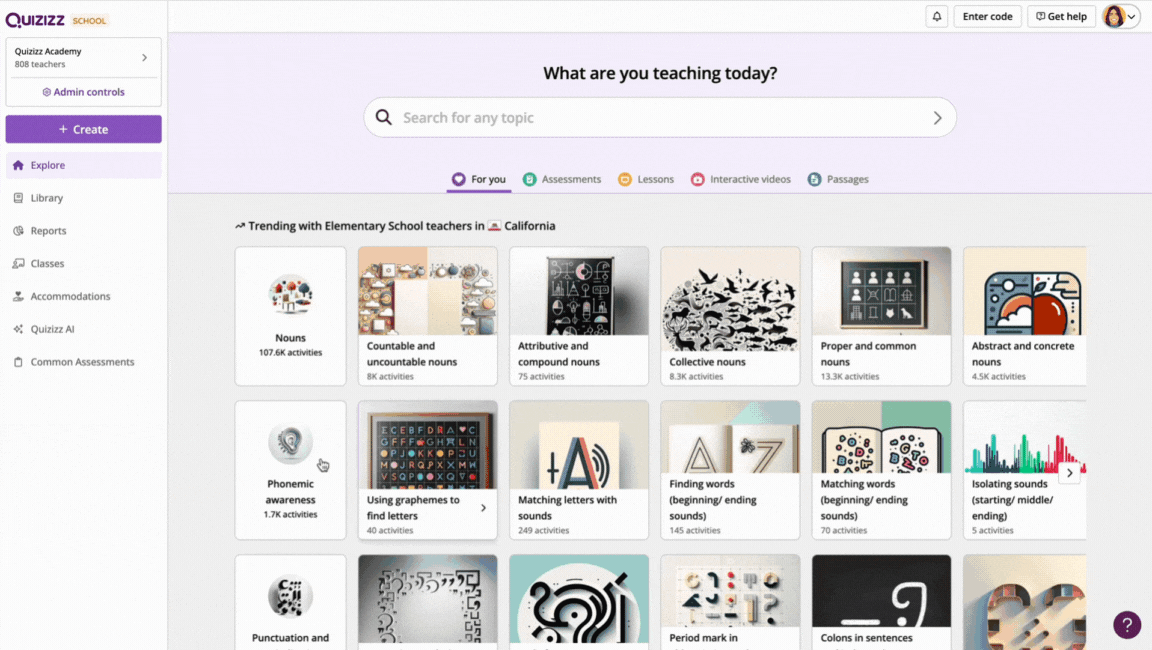This screenshot has height=650, width=1152.
Task: Click the Accommodations sidebar icon
Action: [x=18, y=297]
